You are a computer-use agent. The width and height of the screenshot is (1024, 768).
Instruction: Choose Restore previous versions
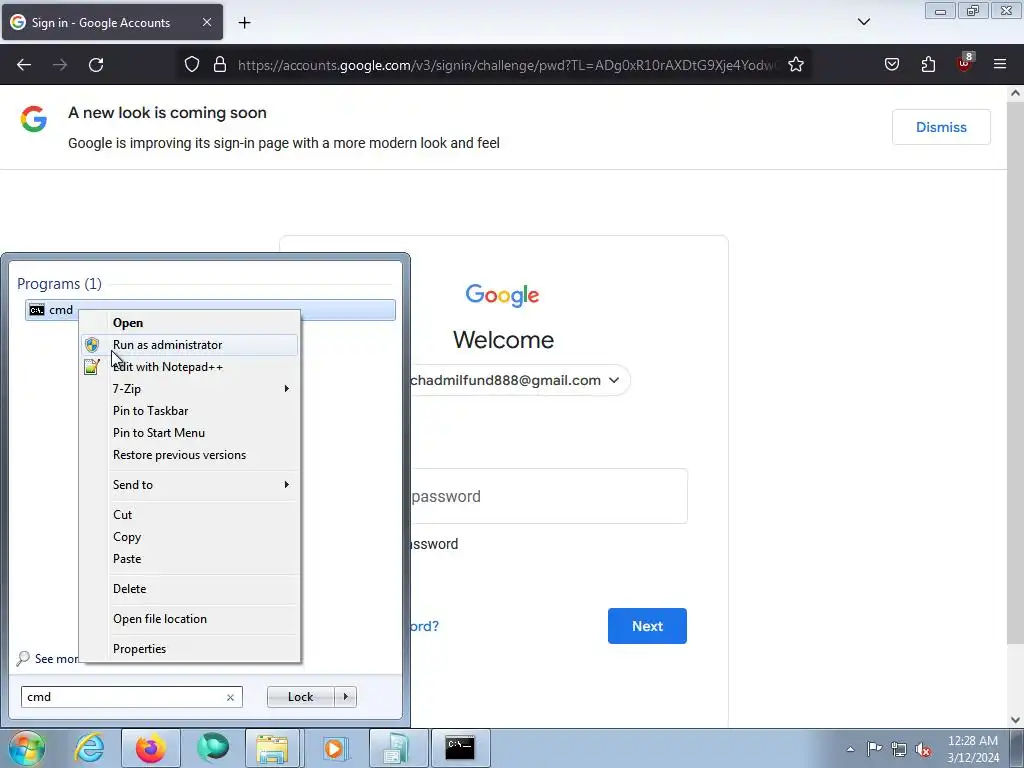[x=189, y=455]
